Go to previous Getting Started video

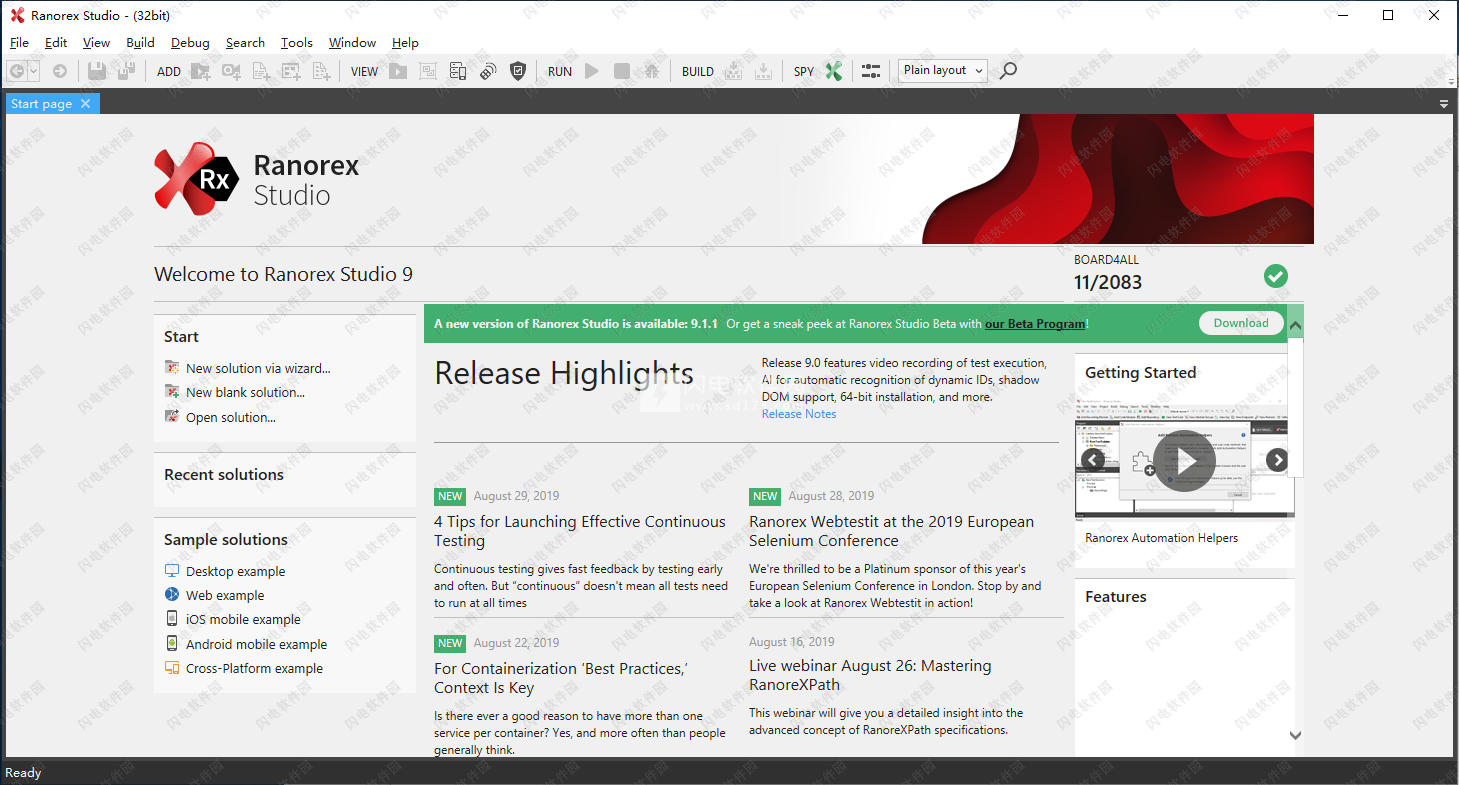(1093, 460)
